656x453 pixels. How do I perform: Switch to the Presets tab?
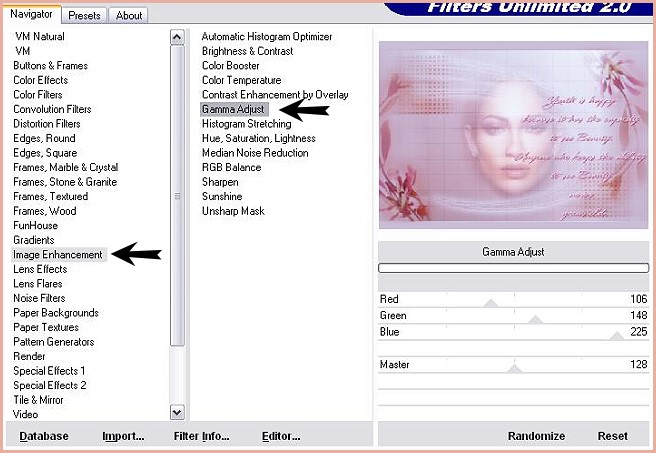click(x=85, y=15)
